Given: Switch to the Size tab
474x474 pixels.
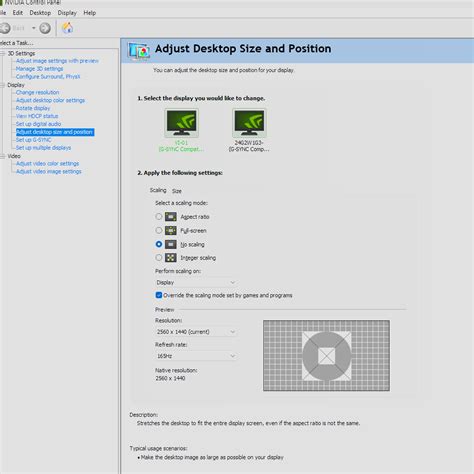Looking at the screenshot, I should click(177, 191).
